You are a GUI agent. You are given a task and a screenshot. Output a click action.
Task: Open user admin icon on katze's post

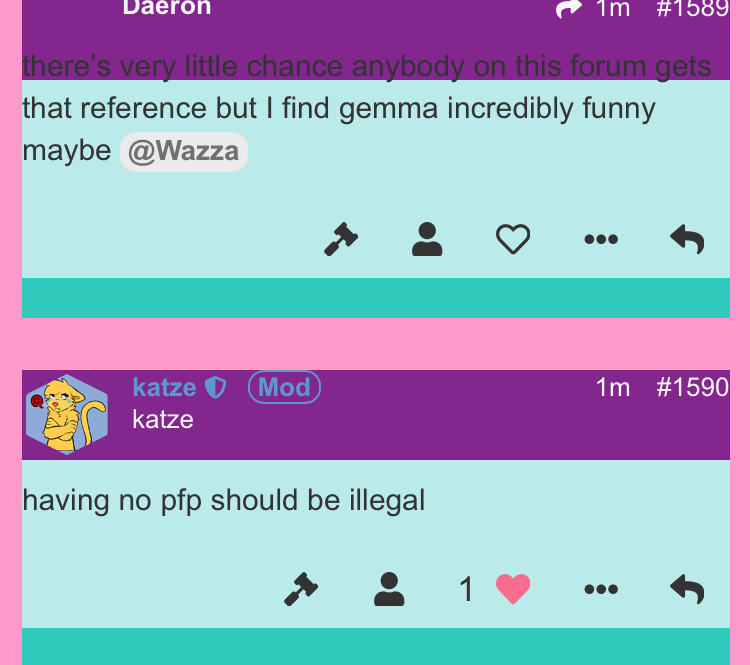[x=389, y=589]
